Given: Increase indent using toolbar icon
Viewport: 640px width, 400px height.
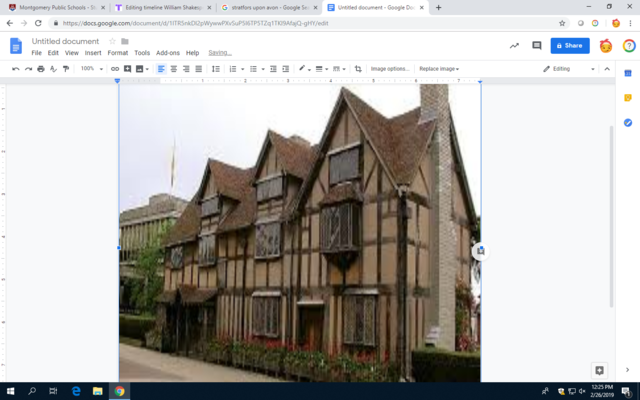Looking at the screenshot, I should (x=286, y=69).
